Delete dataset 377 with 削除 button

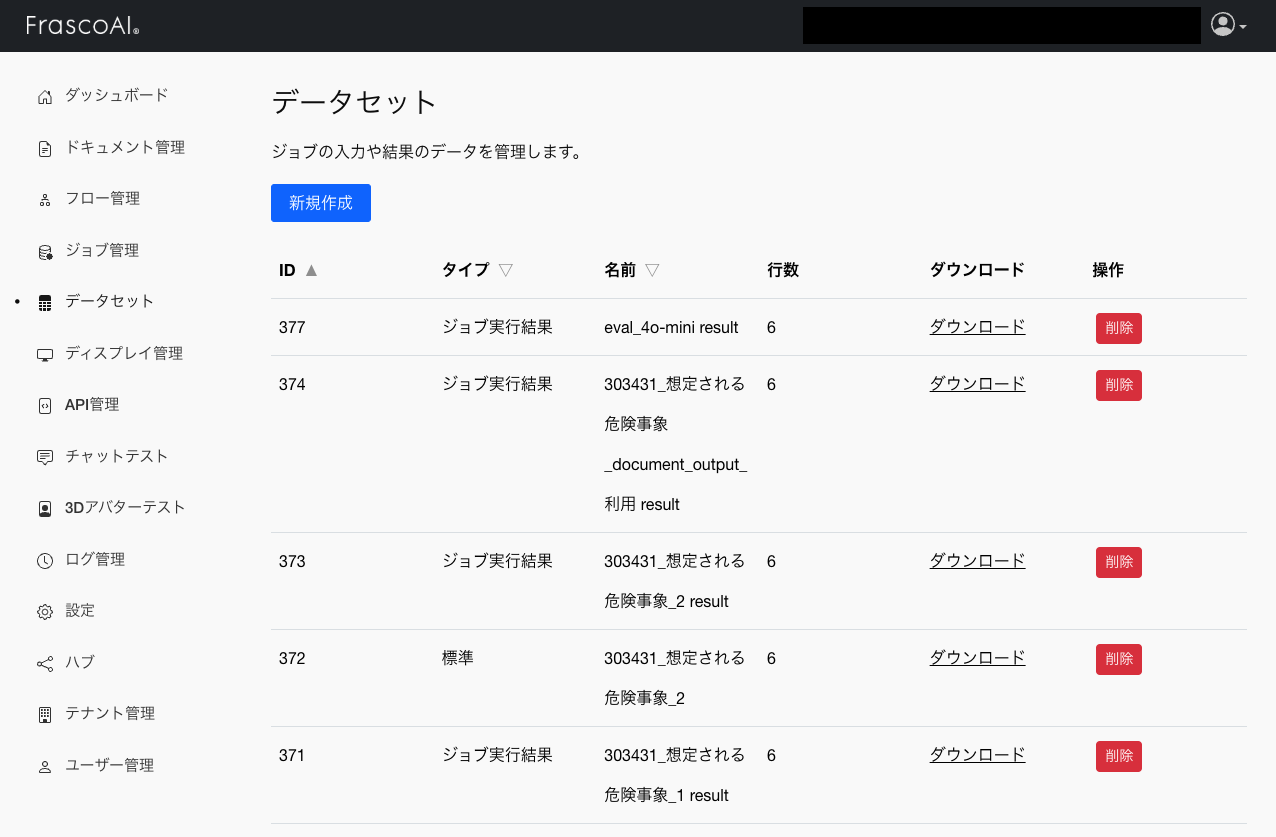[1119, 328]
